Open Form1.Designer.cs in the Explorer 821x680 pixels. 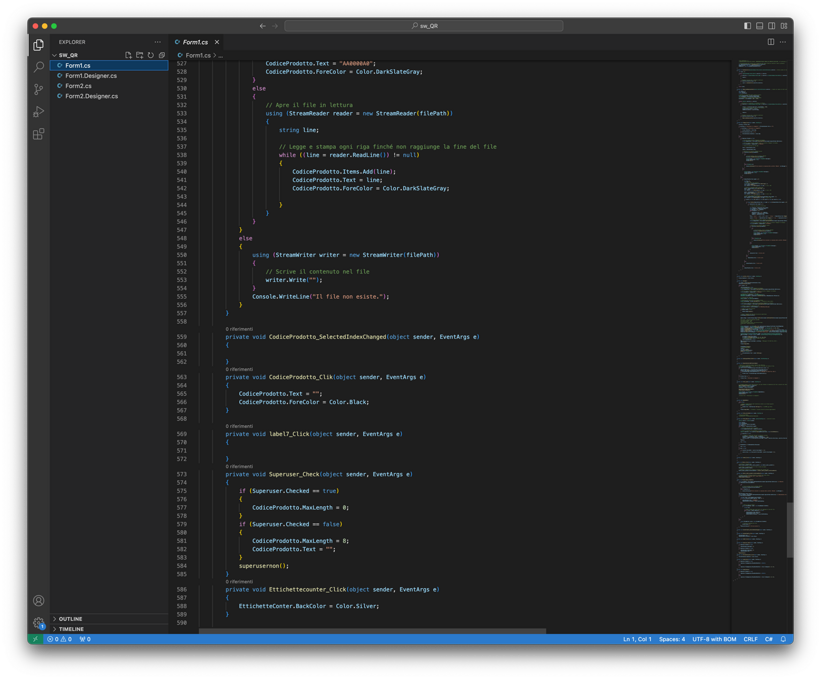pos(109,75)
